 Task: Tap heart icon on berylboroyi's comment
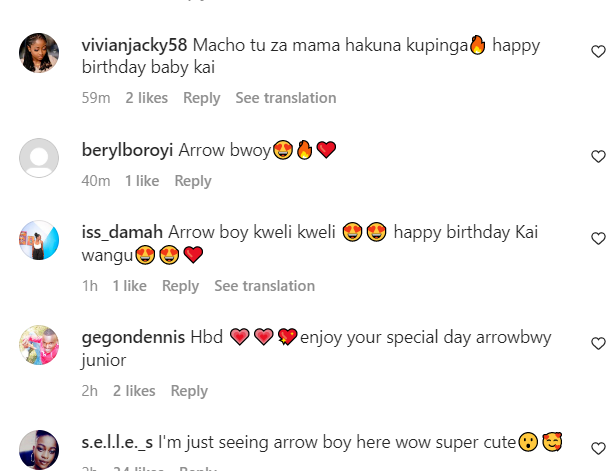coord(598,156)
